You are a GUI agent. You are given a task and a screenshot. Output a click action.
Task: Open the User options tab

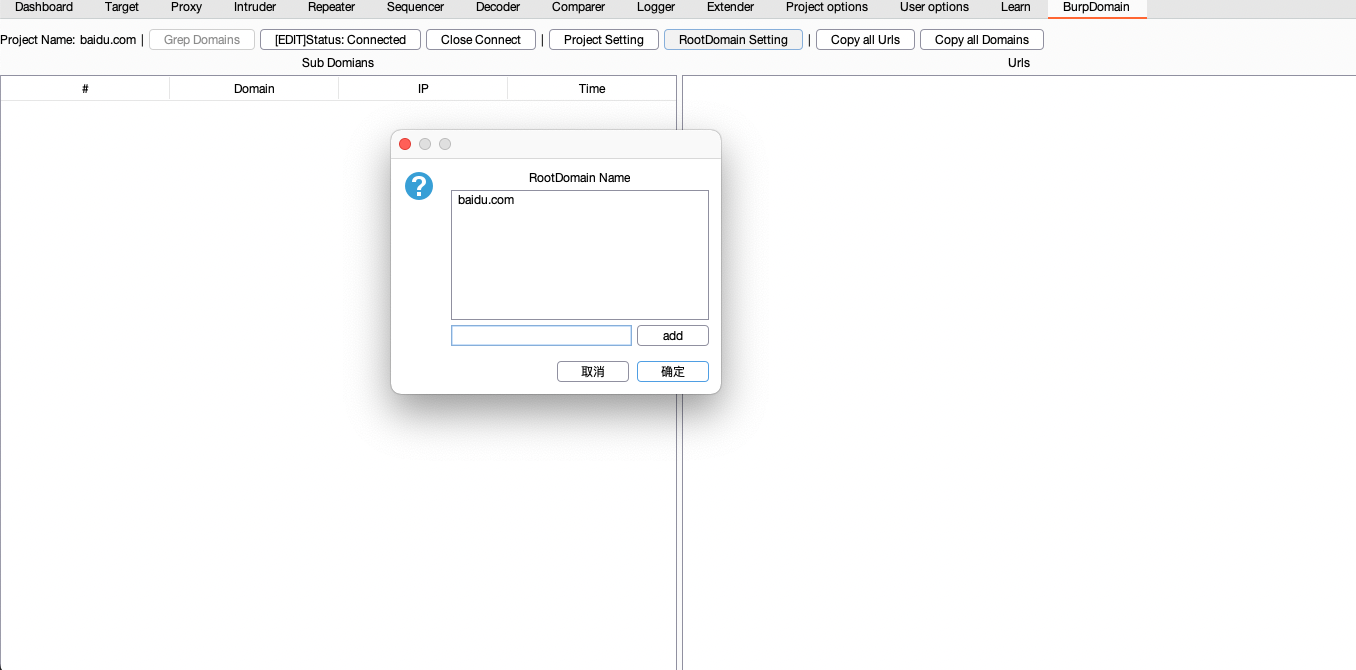tap(934, 7)
